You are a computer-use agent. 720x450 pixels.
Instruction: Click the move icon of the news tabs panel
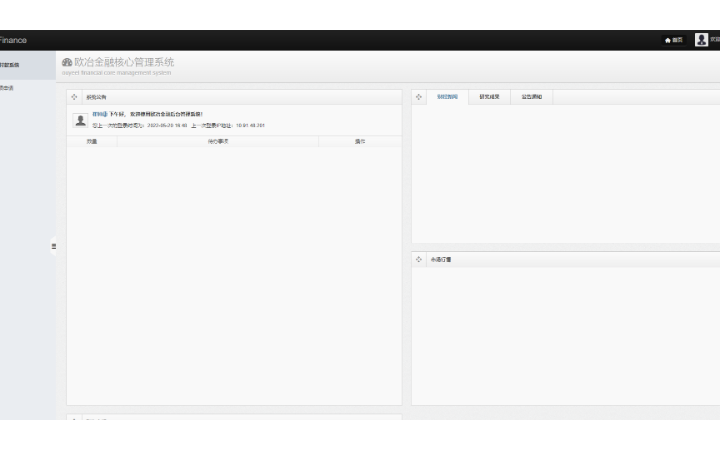pyautogui.click(x=419, y=97)
